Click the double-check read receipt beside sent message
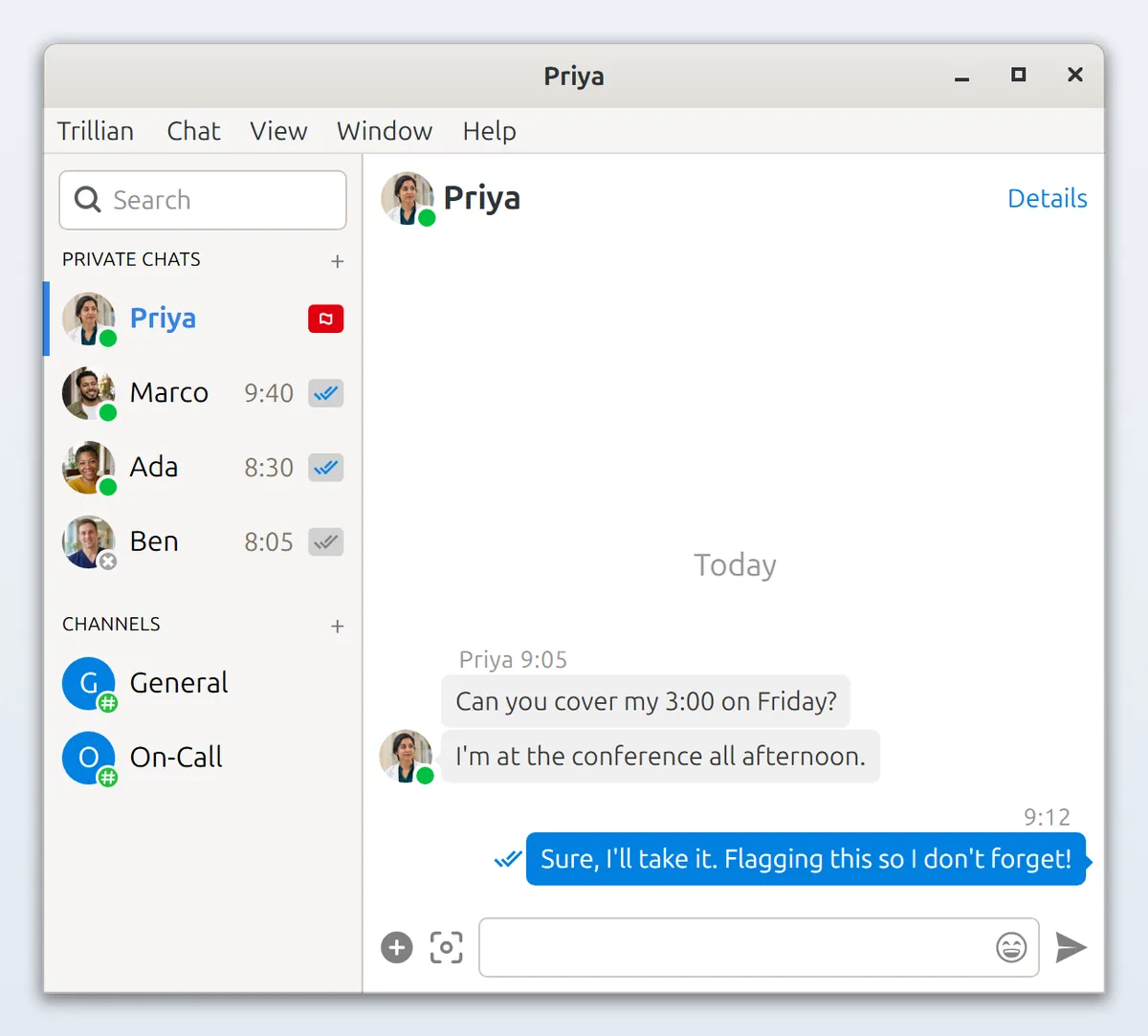Screen dimensions: 1148x1036 tap(507, 859)
